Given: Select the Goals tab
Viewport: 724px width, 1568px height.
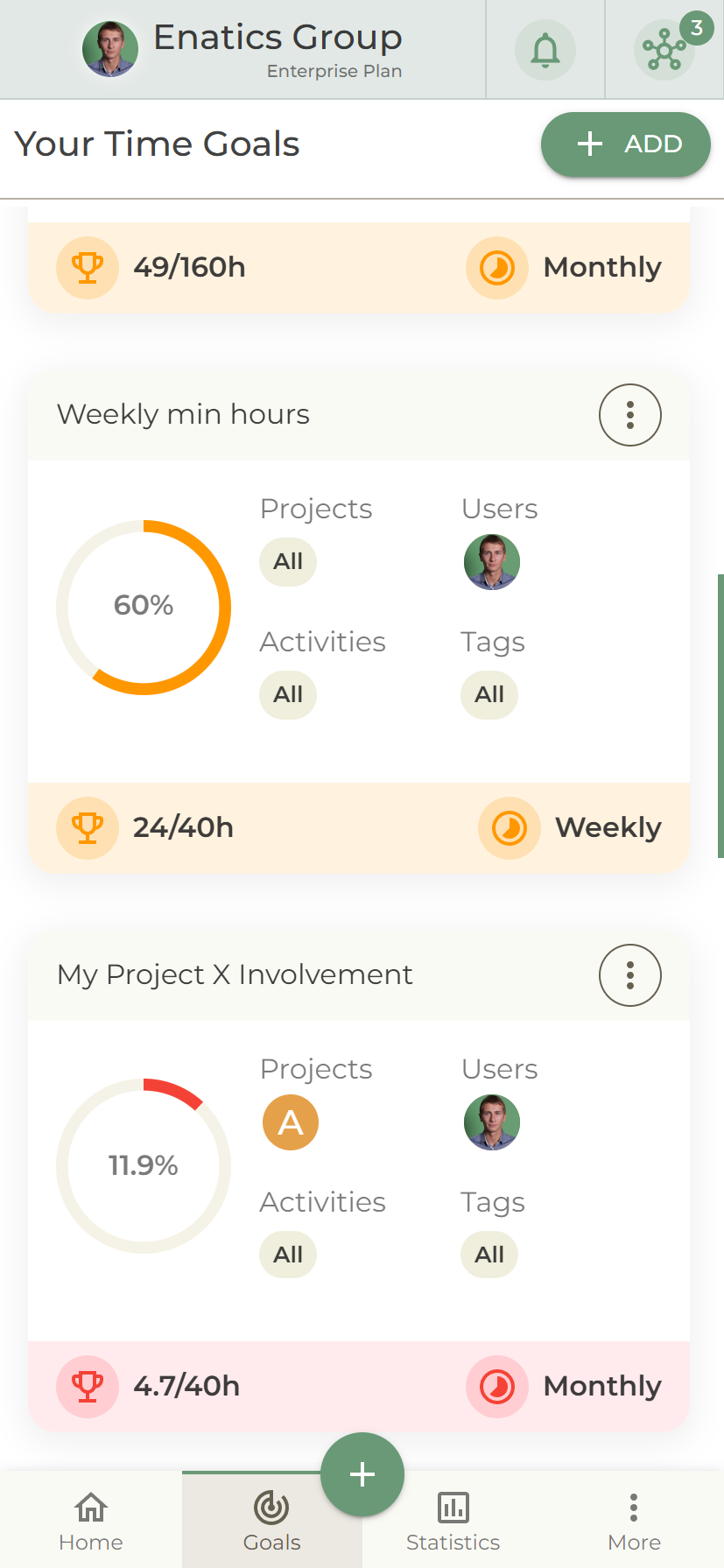Looking at the screenshot, I should tap(271, 1521).
